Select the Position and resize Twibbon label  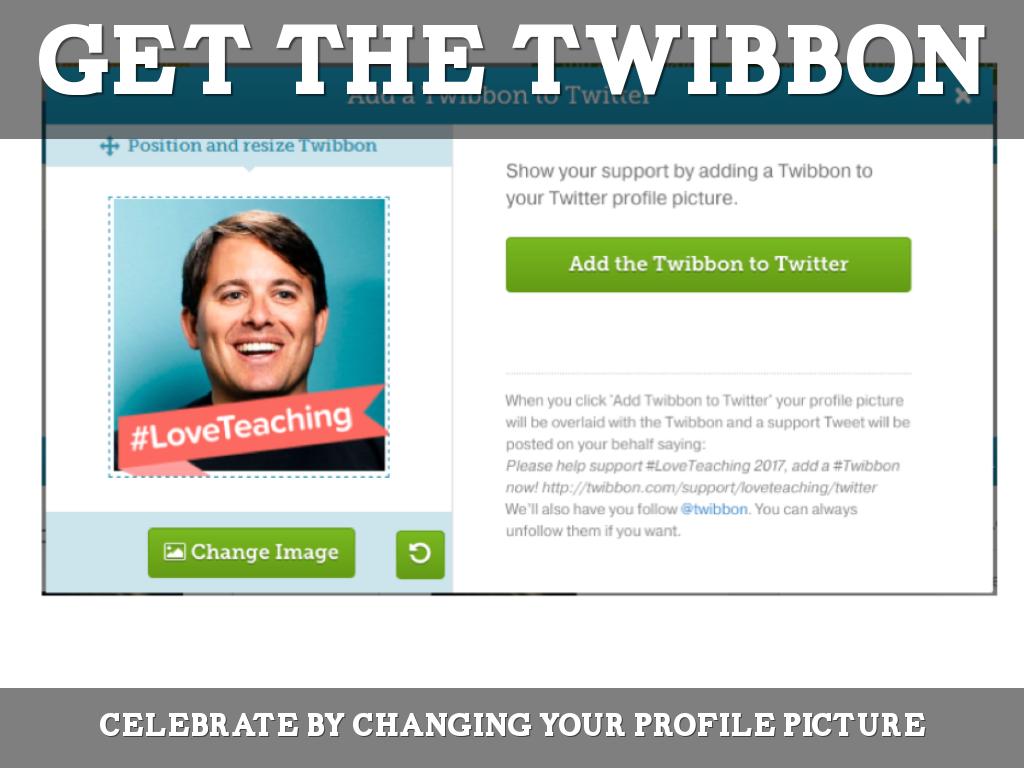252,145
